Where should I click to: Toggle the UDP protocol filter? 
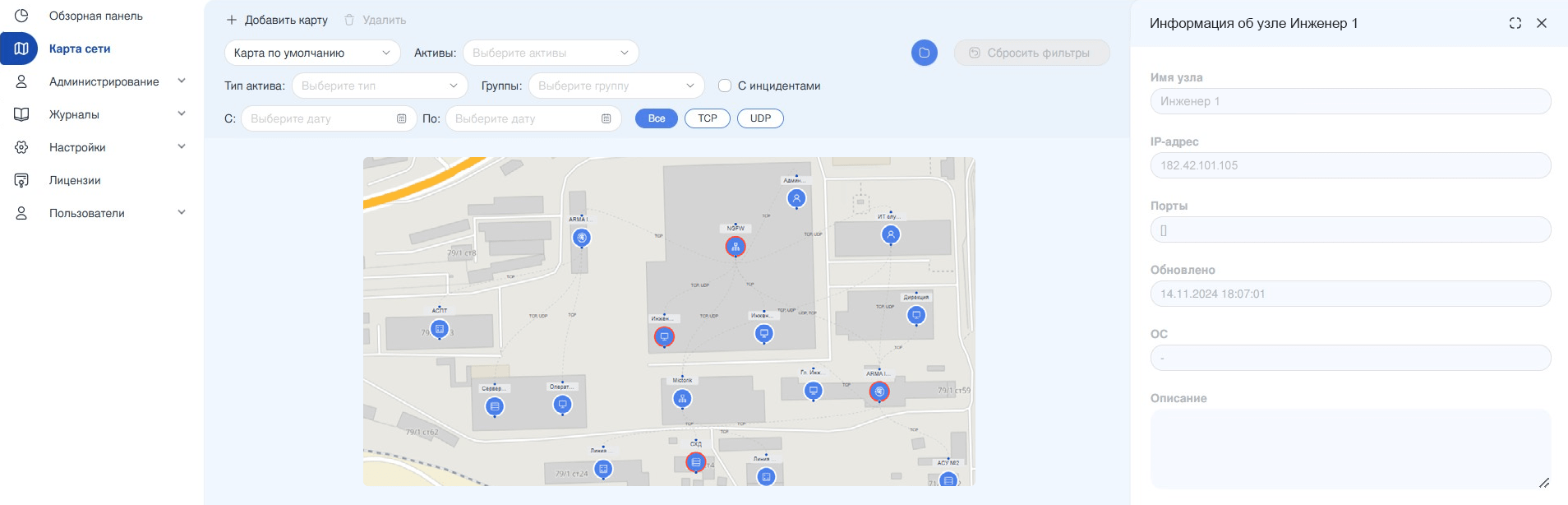point(760,118)
